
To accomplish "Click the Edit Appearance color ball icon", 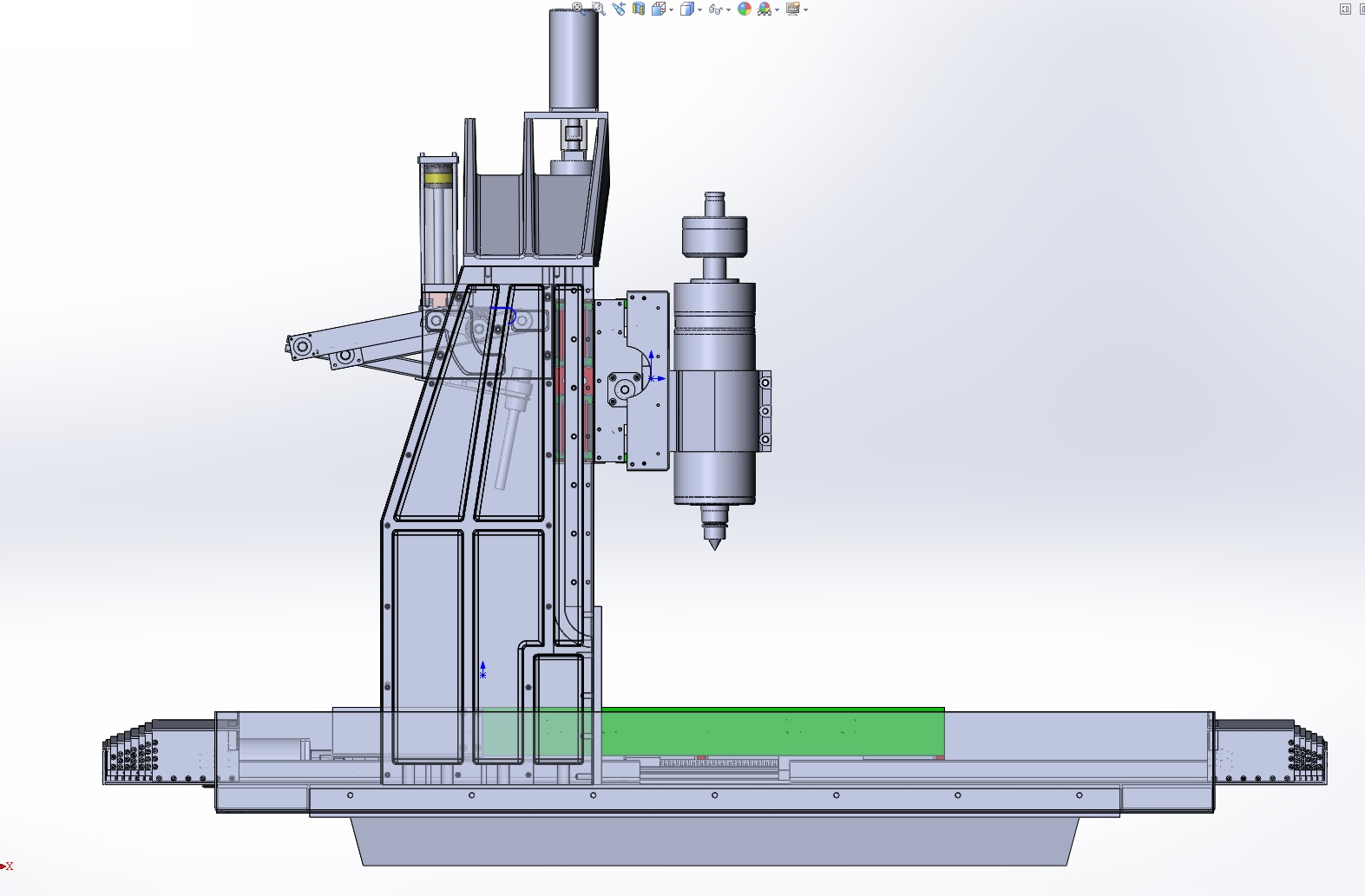I will point(745,9).
